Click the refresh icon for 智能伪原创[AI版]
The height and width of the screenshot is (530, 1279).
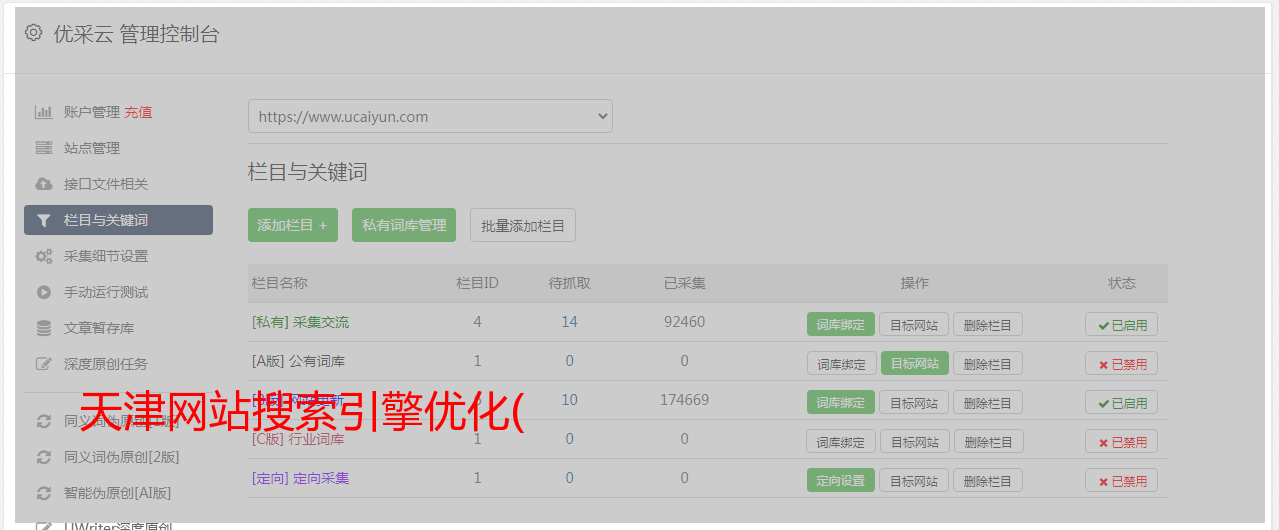(x=43, y=493)
